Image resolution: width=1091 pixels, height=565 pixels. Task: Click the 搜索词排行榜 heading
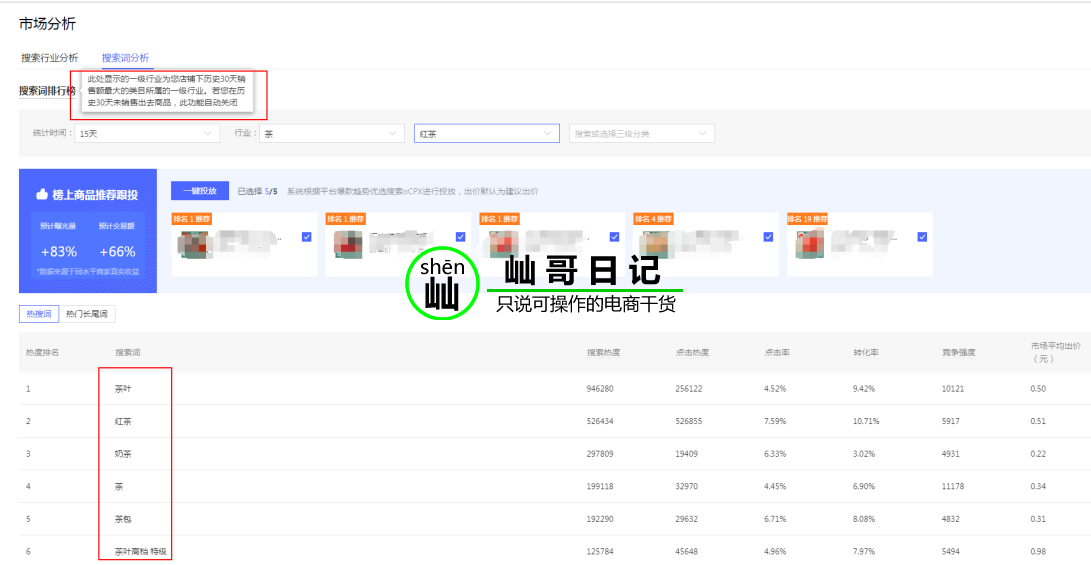(x=47, y=90)
